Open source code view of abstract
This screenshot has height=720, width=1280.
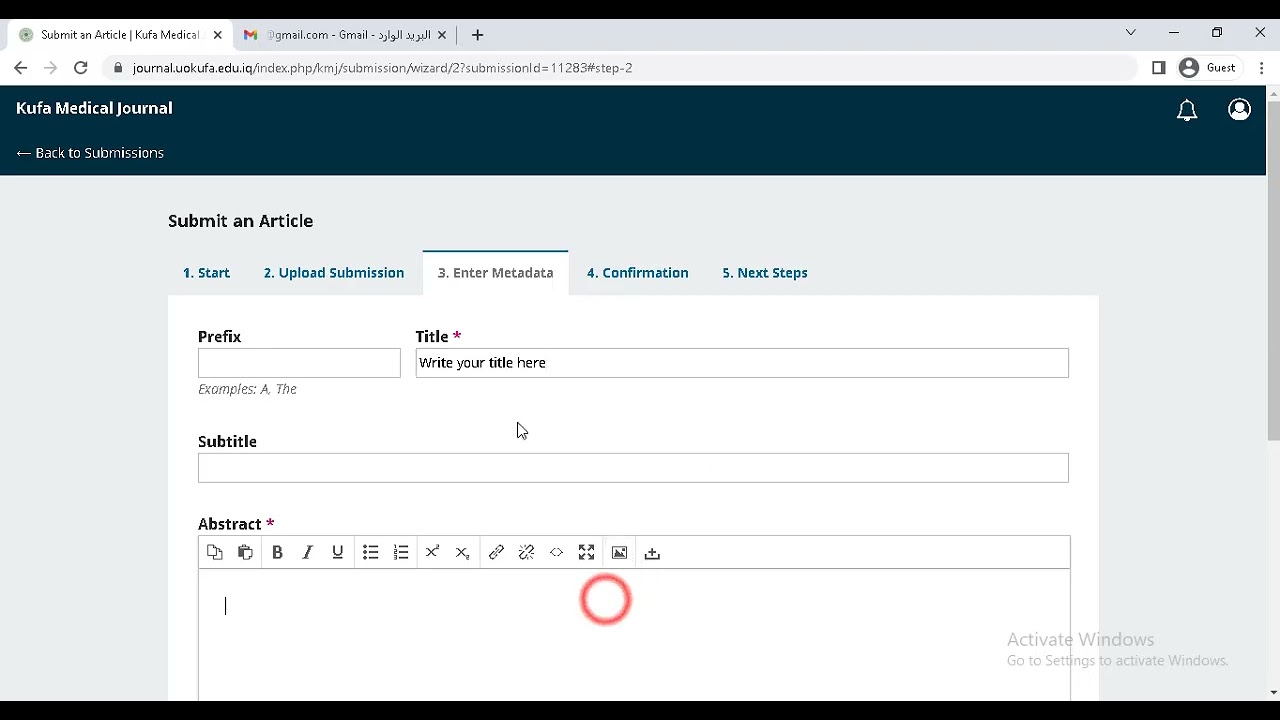pyautogui.click(x=556, y=553)
